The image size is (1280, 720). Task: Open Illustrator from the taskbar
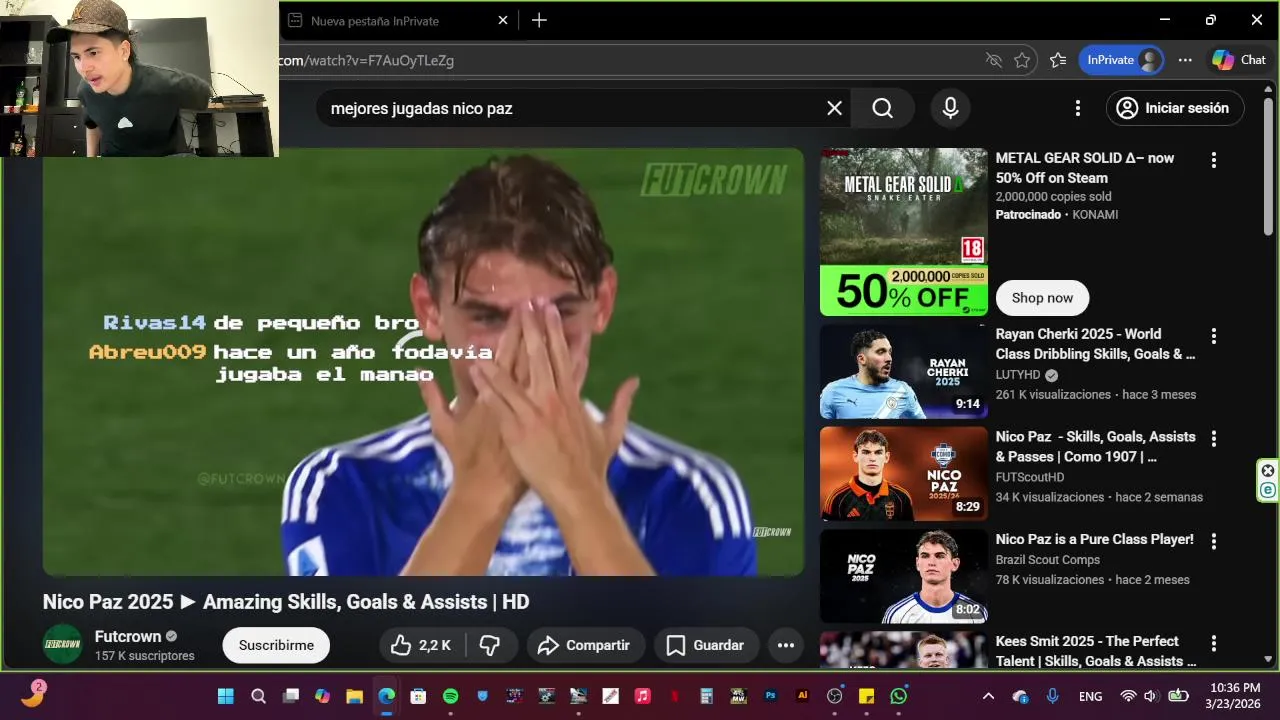pos(802,696)
